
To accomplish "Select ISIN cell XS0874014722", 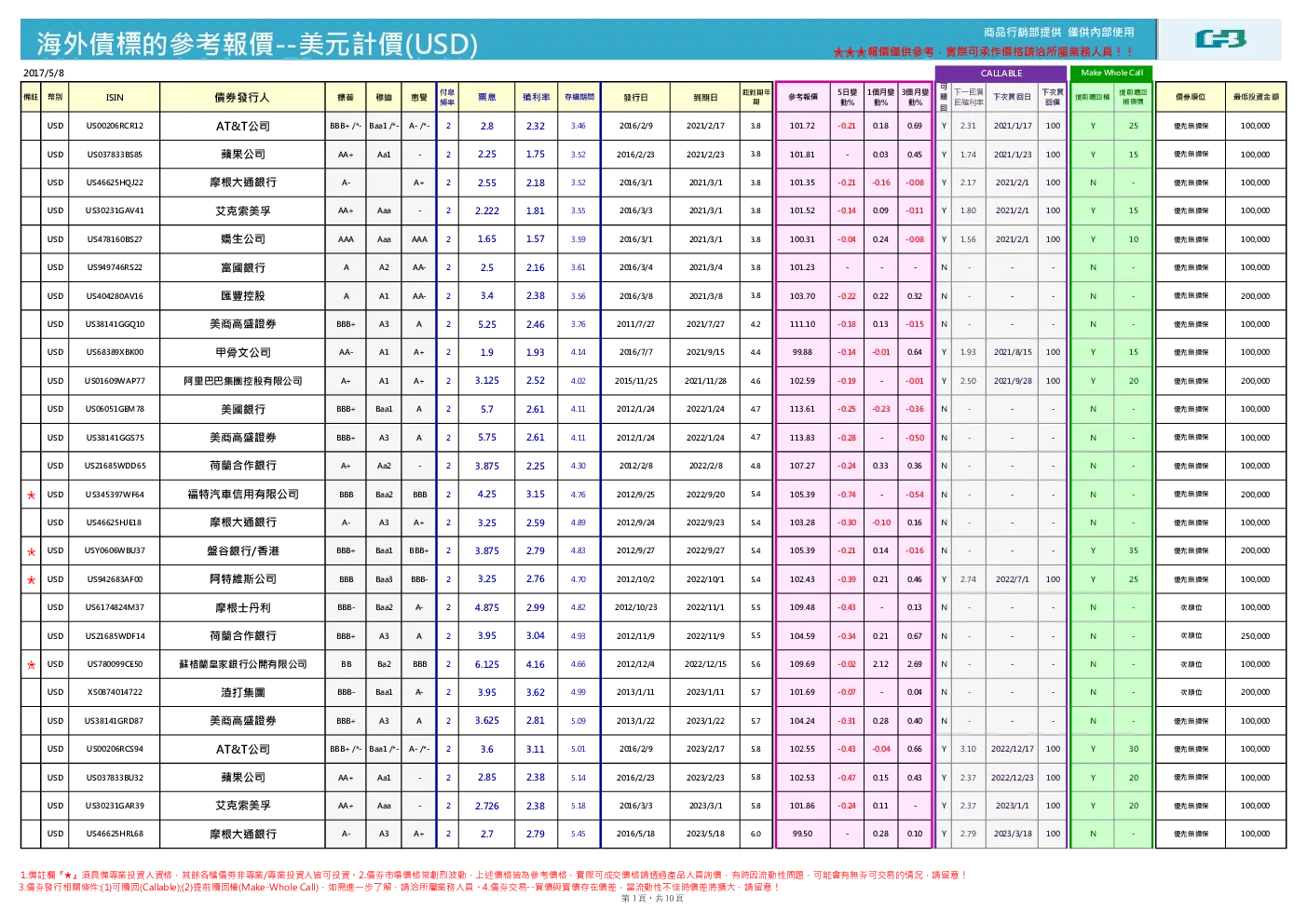I will 115,693.
